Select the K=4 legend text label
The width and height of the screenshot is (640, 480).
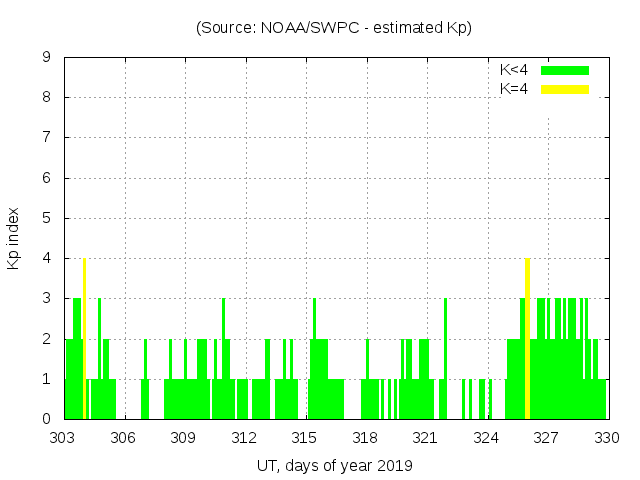514,89
